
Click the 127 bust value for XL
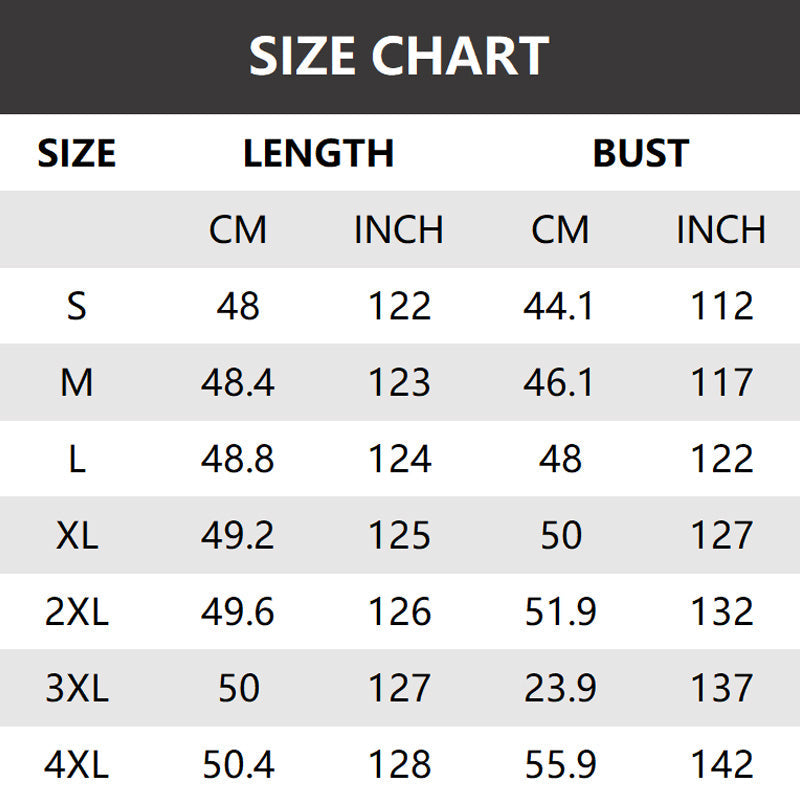click(x=721, y=535)
